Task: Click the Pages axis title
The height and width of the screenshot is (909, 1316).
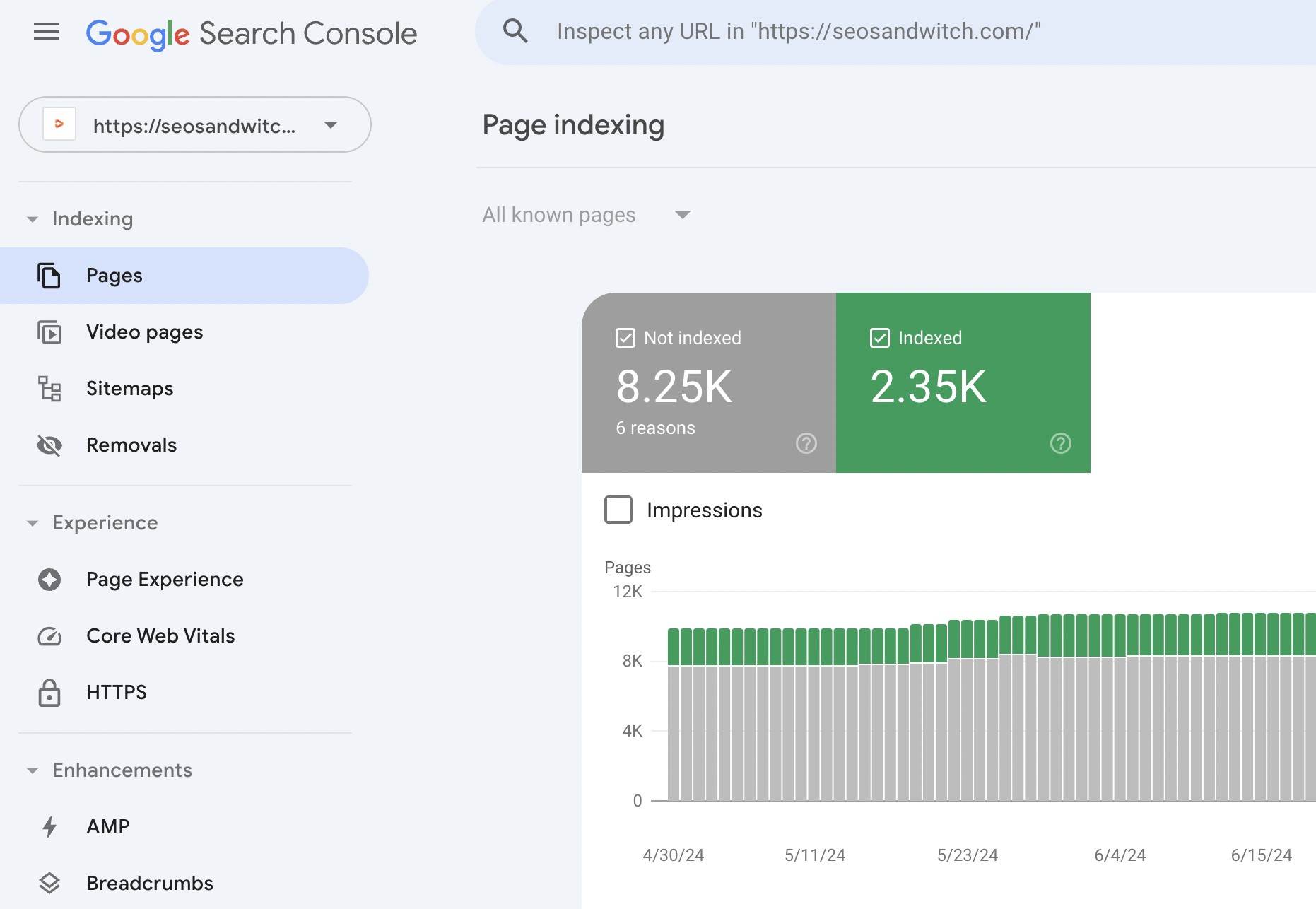Action: [x=628, y=568]
